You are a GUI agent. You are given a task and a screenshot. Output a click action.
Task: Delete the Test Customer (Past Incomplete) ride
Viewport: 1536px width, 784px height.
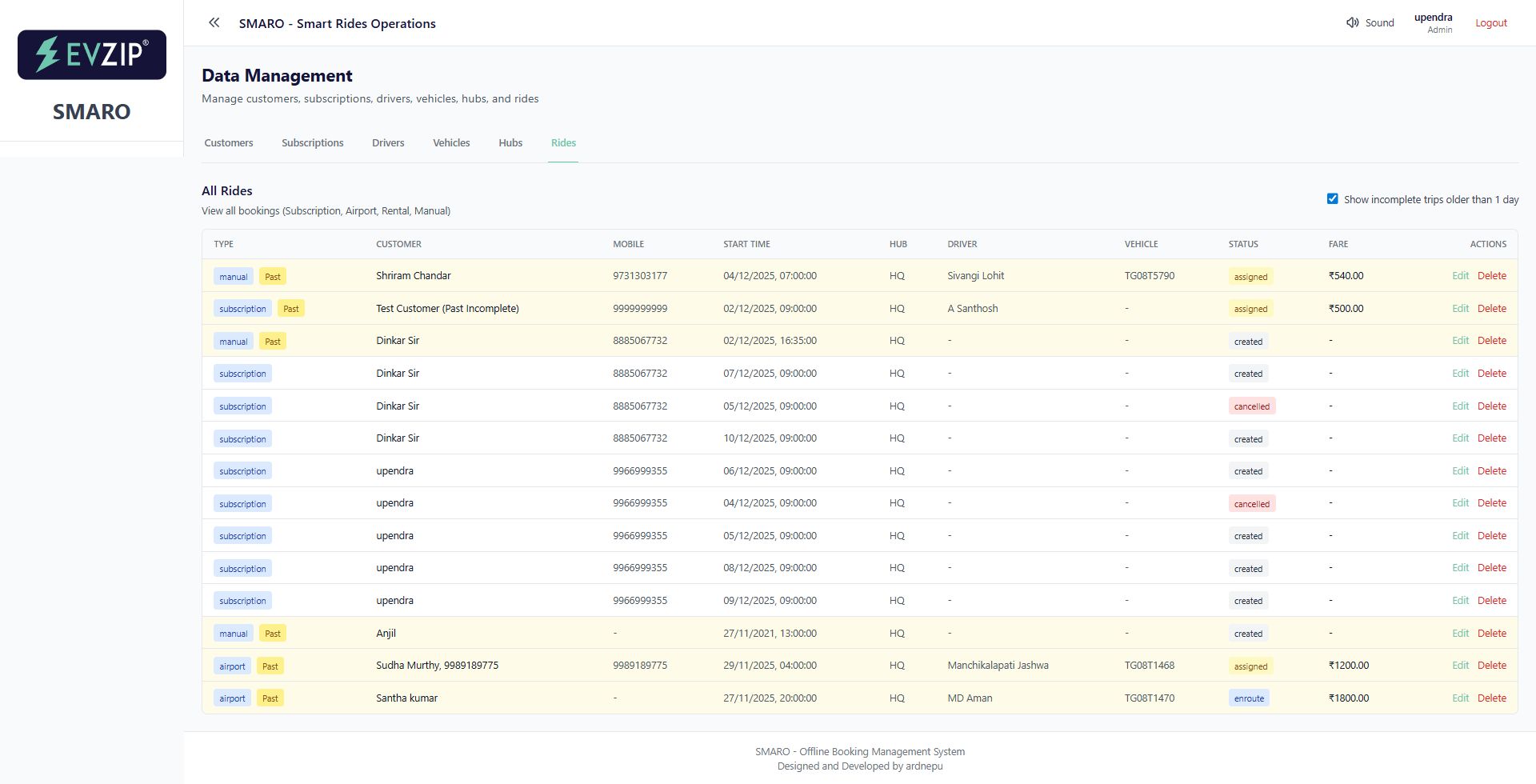[1491, 308]
